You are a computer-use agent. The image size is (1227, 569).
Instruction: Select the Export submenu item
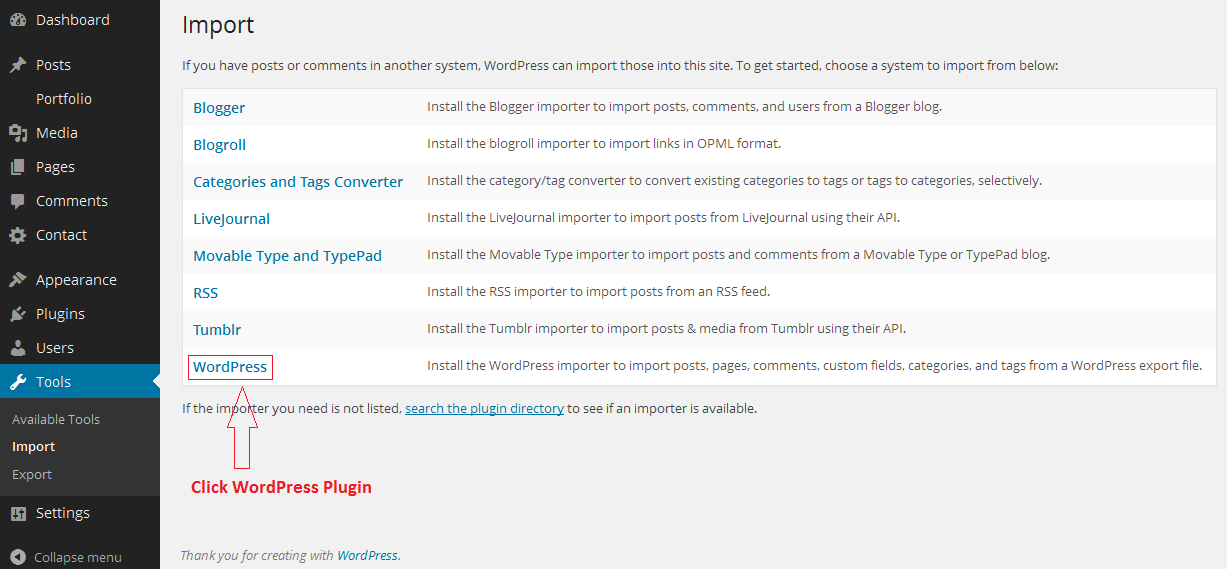(x=32, y=475)
